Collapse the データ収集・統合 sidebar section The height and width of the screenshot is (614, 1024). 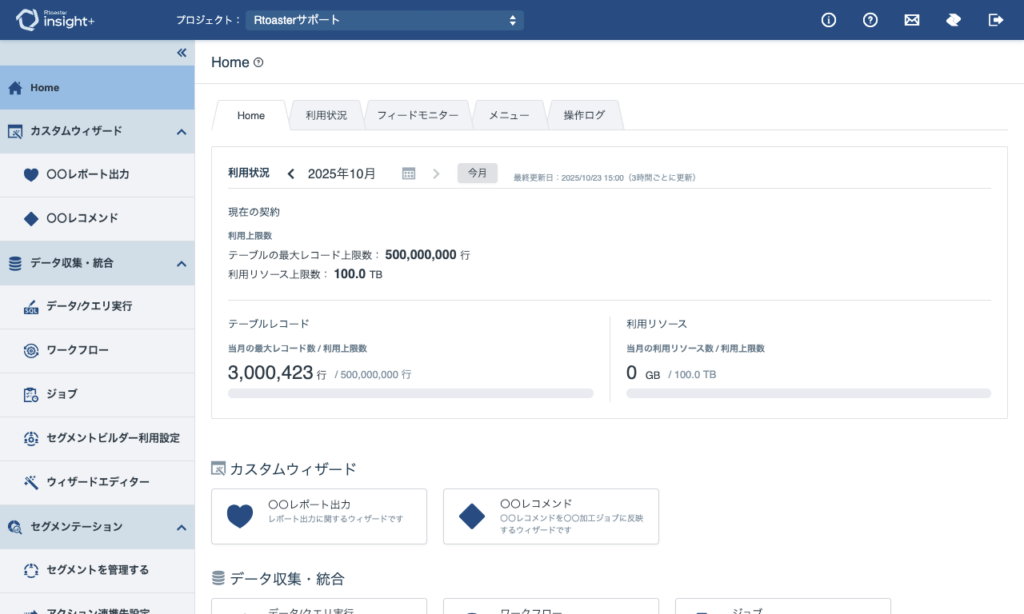(x=181, y=263)
